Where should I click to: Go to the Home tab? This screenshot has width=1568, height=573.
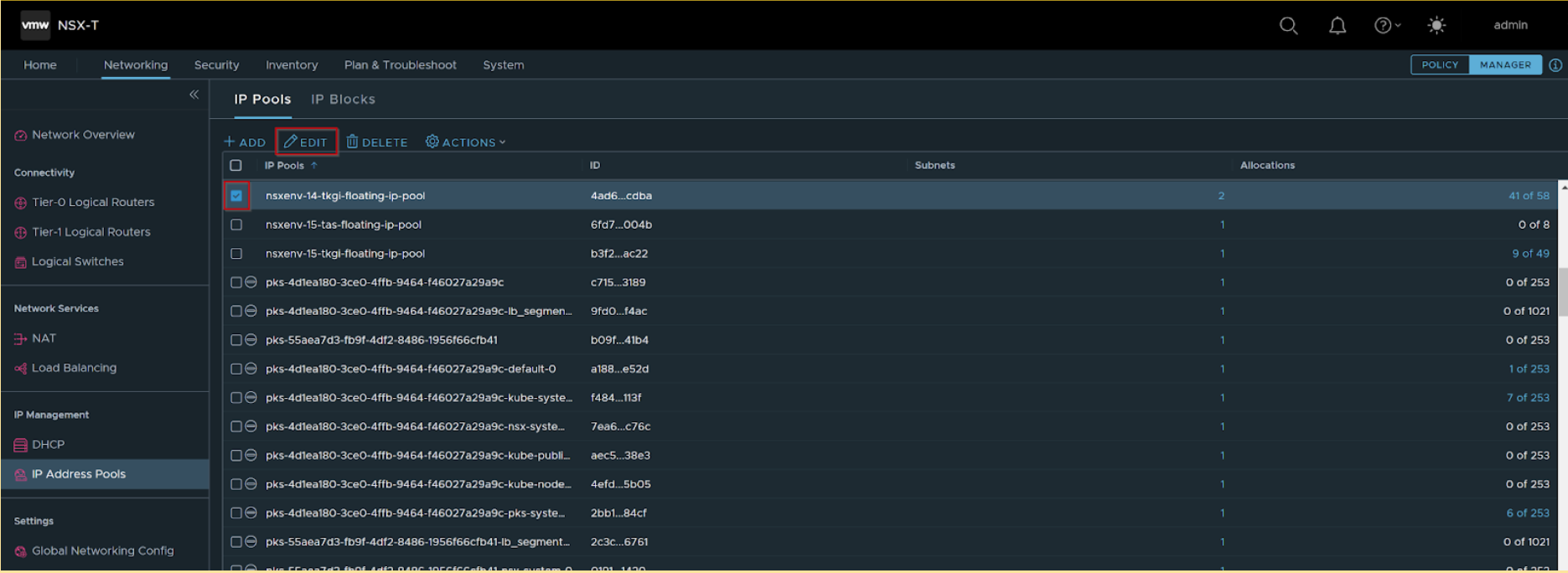click(40, 65)
